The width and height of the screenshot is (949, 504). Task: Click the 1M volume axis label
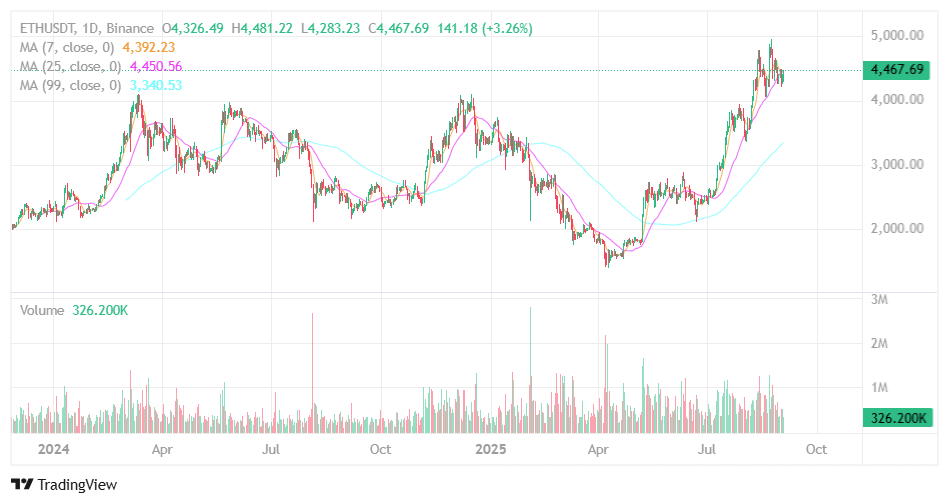pos(879,387)
